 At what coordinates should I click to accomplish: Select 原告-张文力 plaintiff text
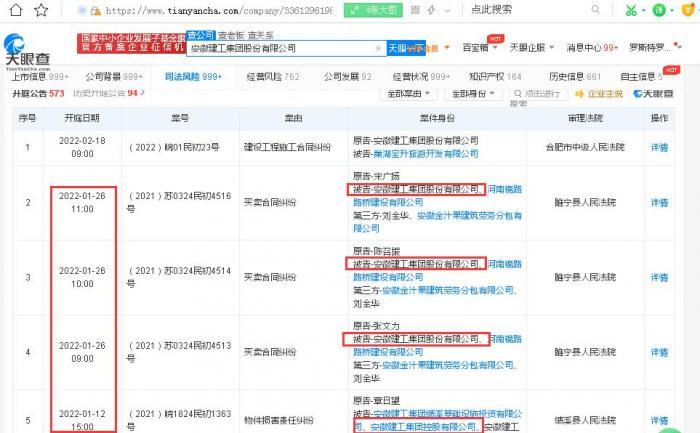pos(376,326)
